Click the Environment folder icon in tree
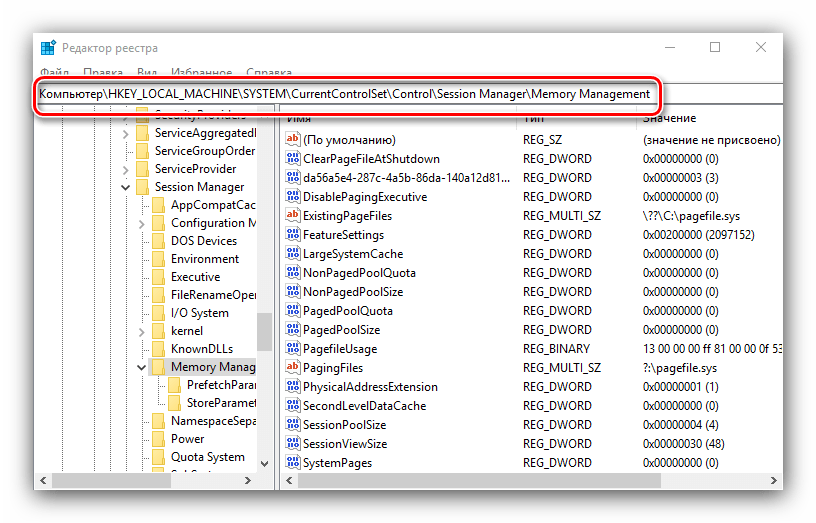Image resolution: width=816 pixels, height=523 pixels. click(x=158, y=259)
